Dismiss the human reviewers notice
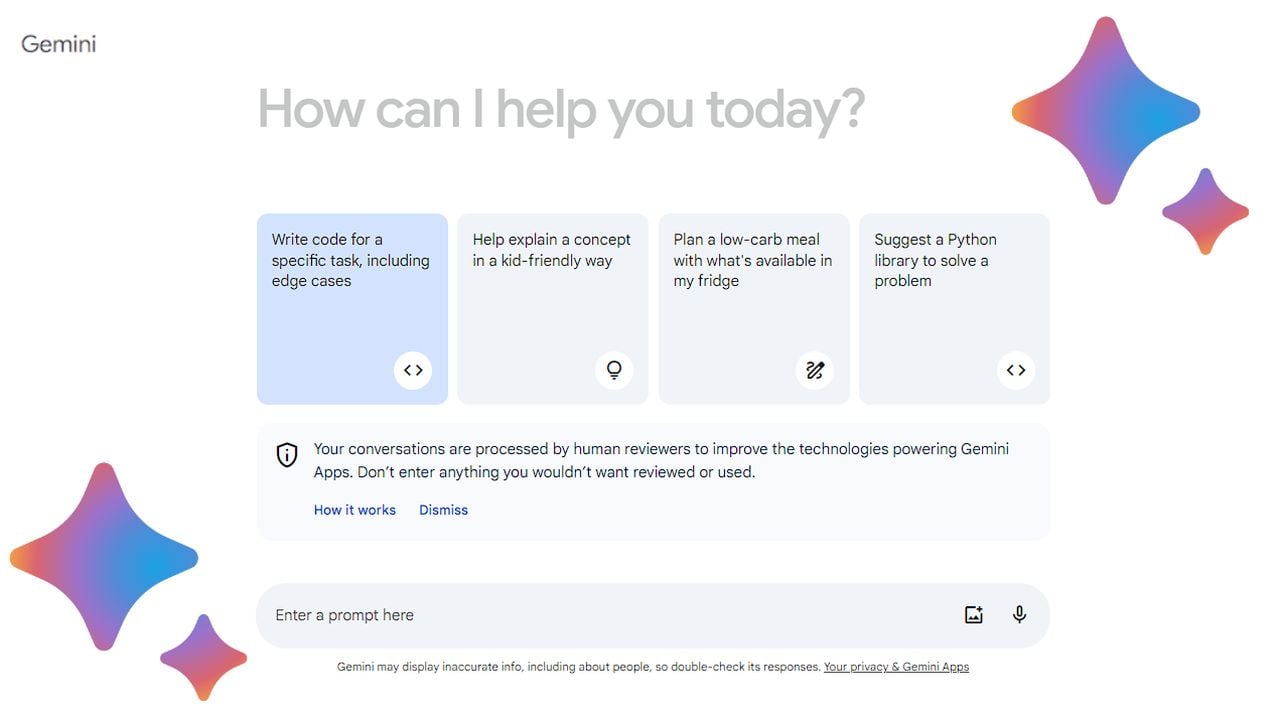This screenshot has width=1280, height=716. point(443,510)
